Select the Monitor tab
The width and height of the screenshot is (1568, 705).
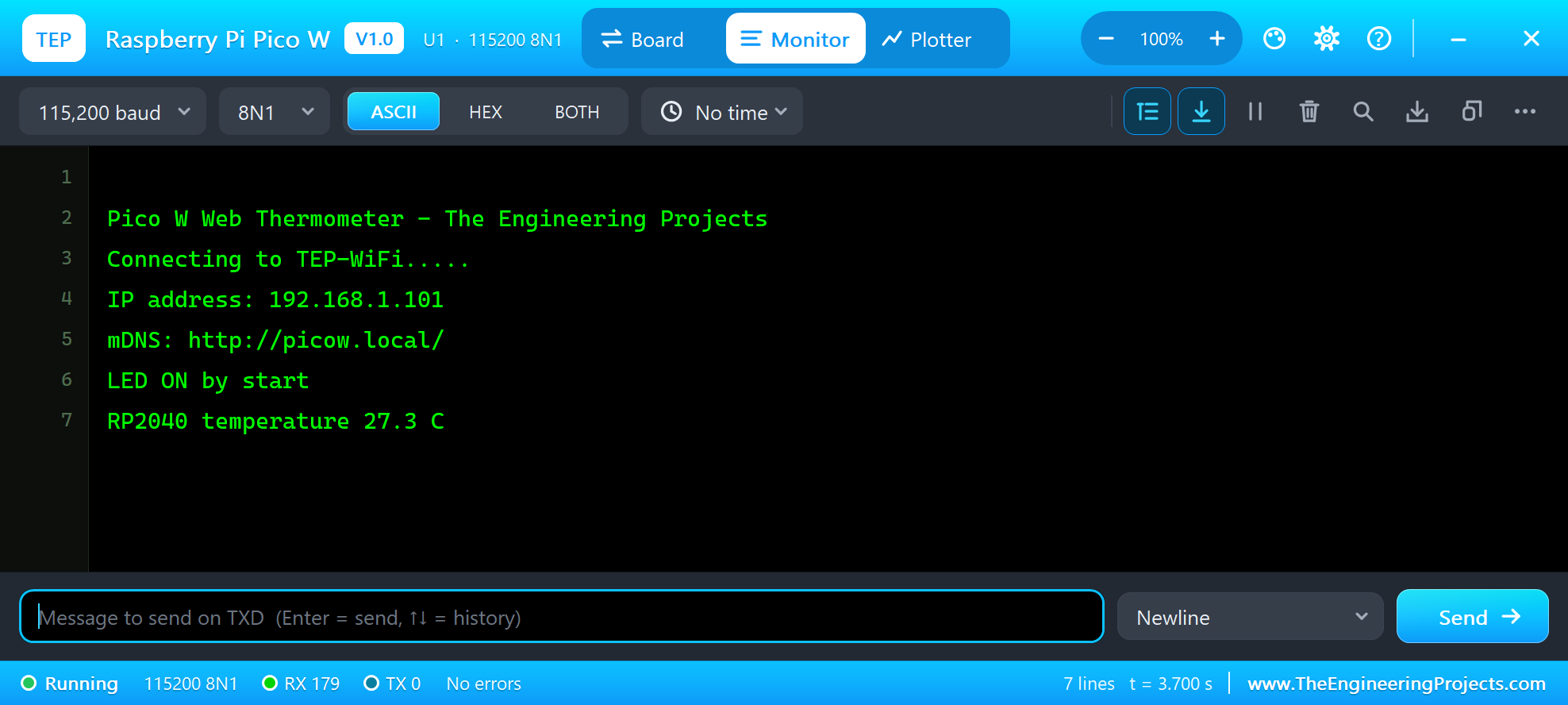[795, 39]
